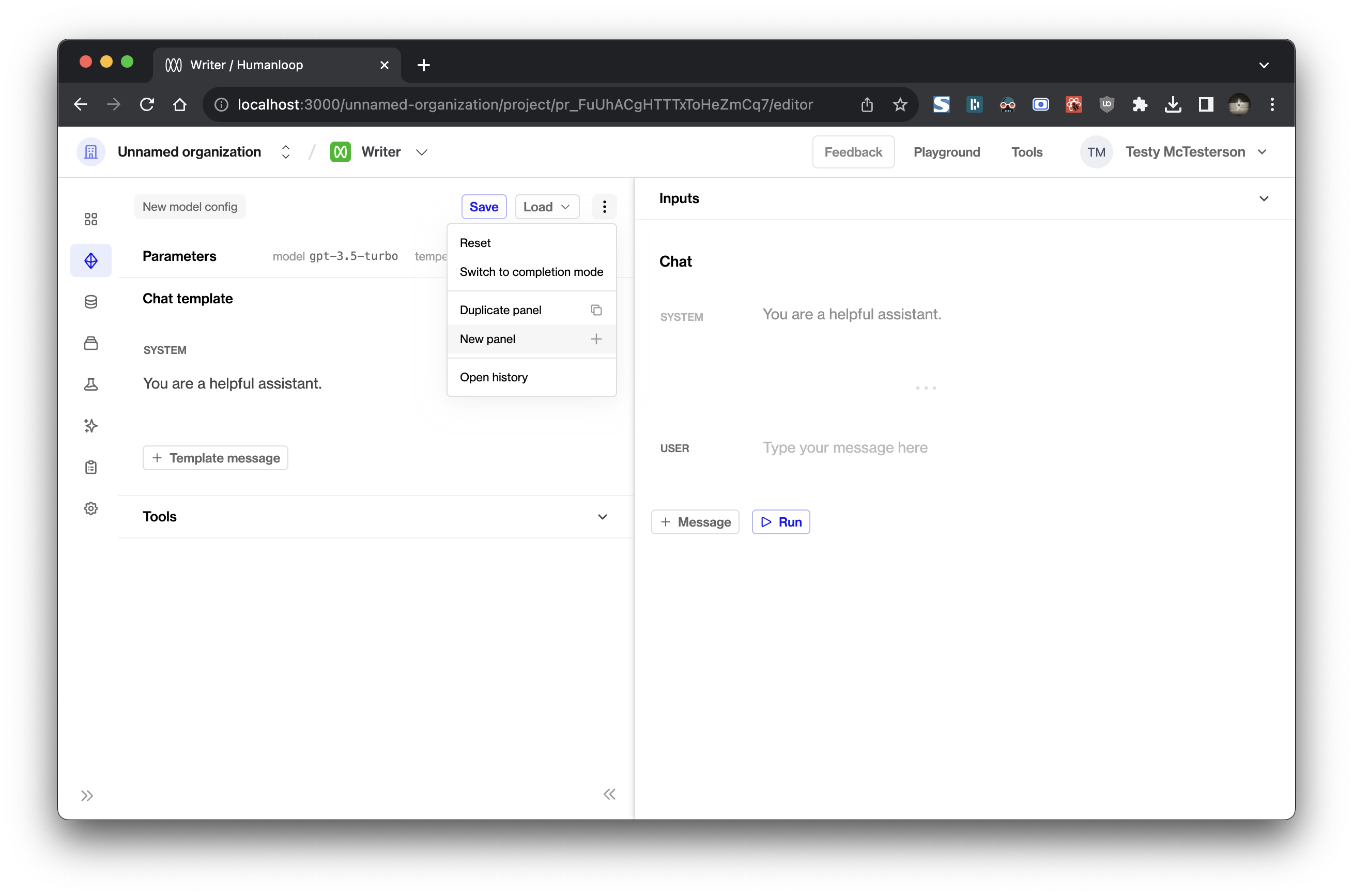
Task: Open the database stack sidebar icon
Action: tap(91, 302)
